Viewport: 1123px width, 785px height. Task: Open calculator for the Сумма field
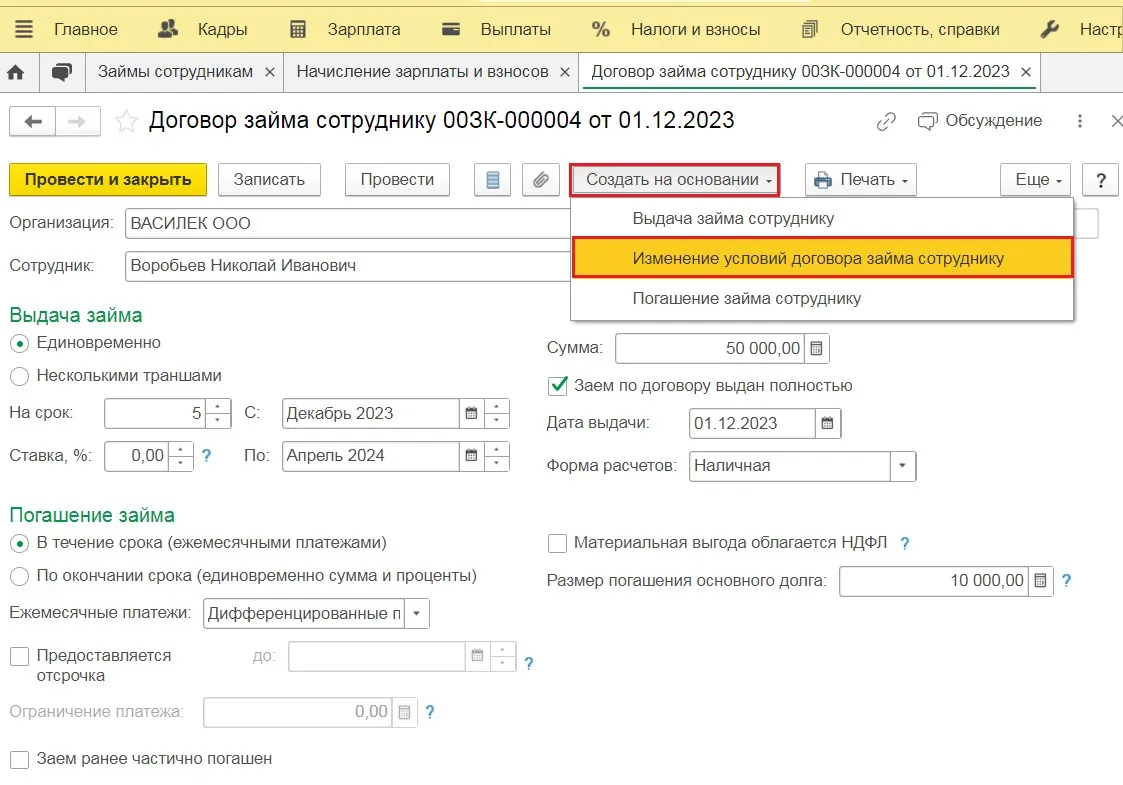click(x=817, y=349)
